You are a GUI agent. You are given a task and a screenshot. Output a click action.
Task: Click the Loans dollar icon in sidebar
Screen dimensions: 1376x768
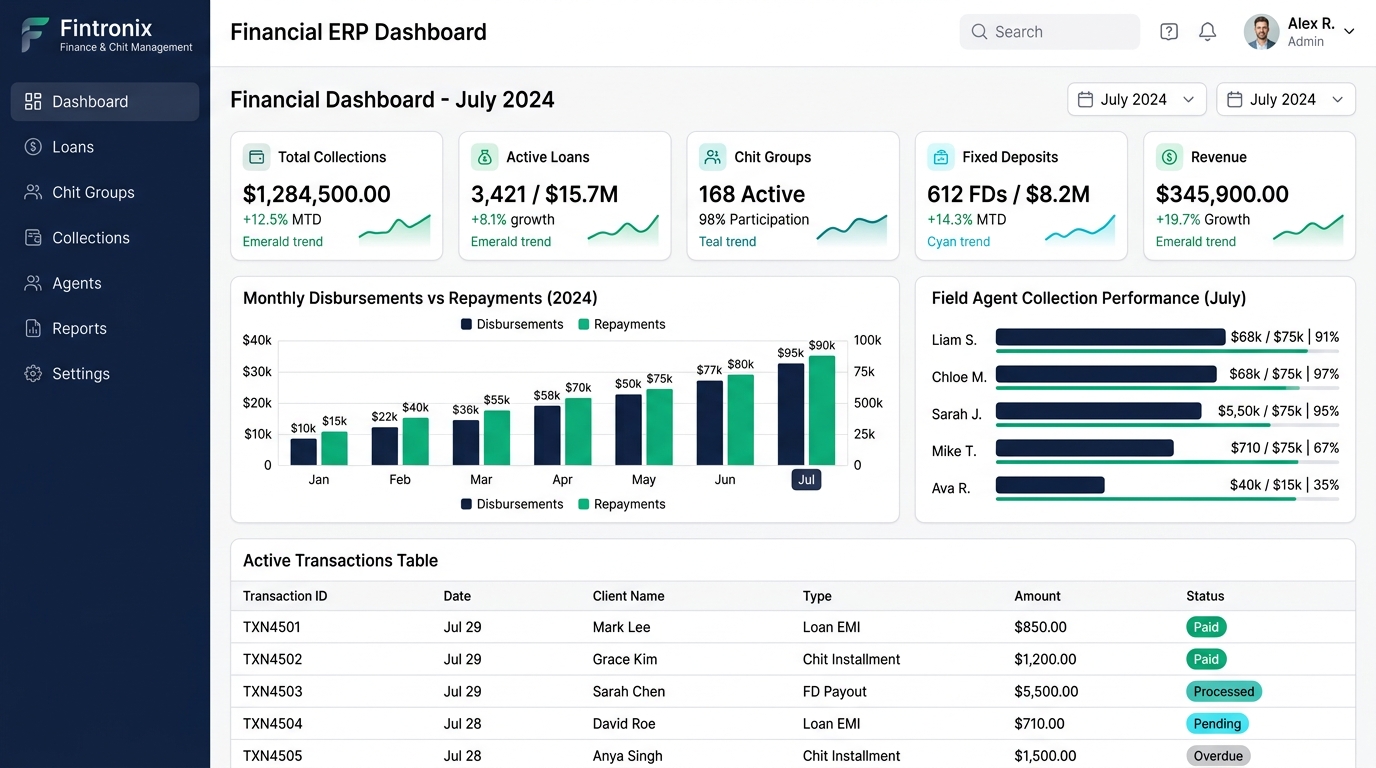(x=33, y=147)
